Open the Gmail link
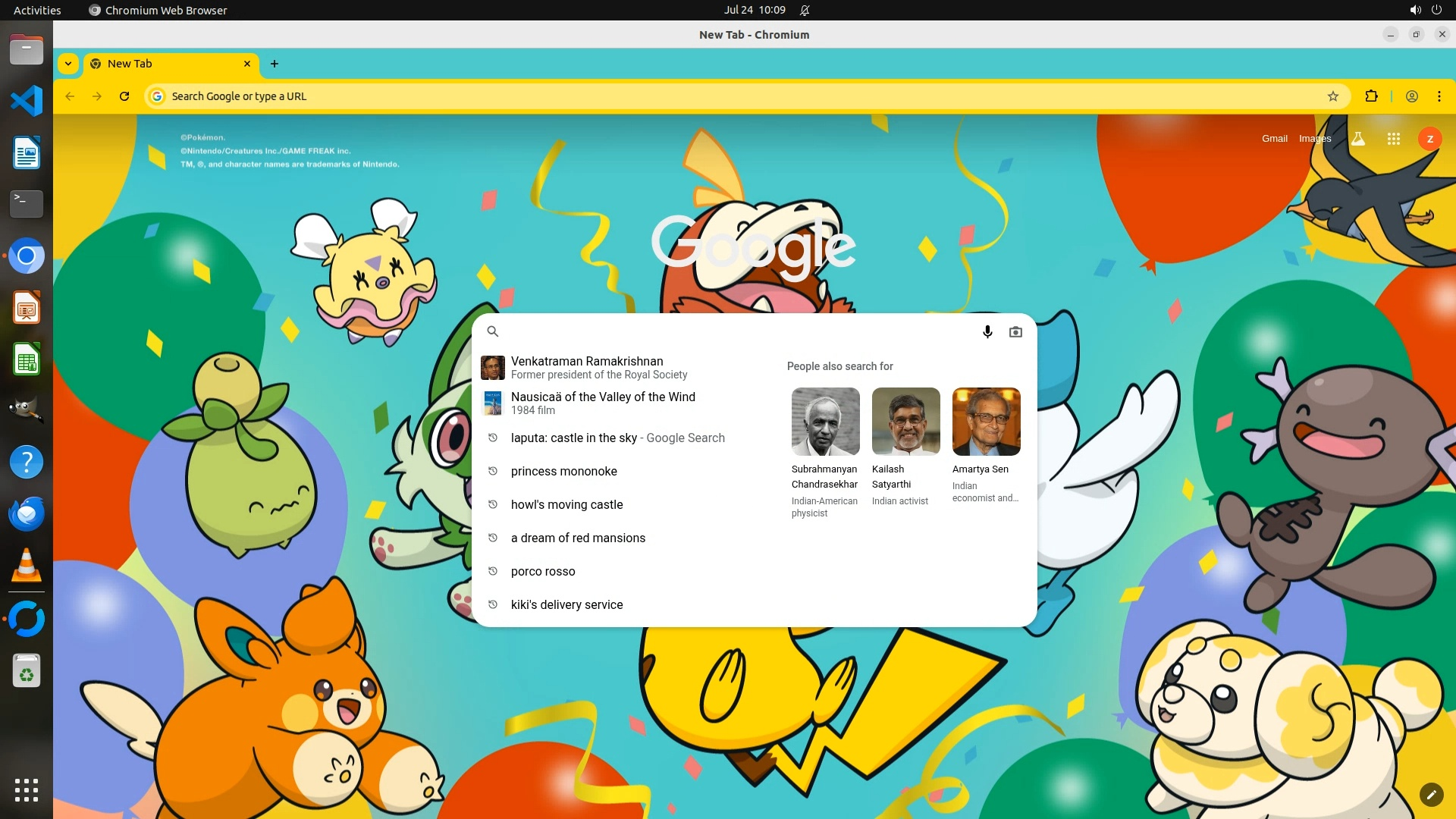The height and width of the screenshot is (819, 1456). coord(1274,139)
